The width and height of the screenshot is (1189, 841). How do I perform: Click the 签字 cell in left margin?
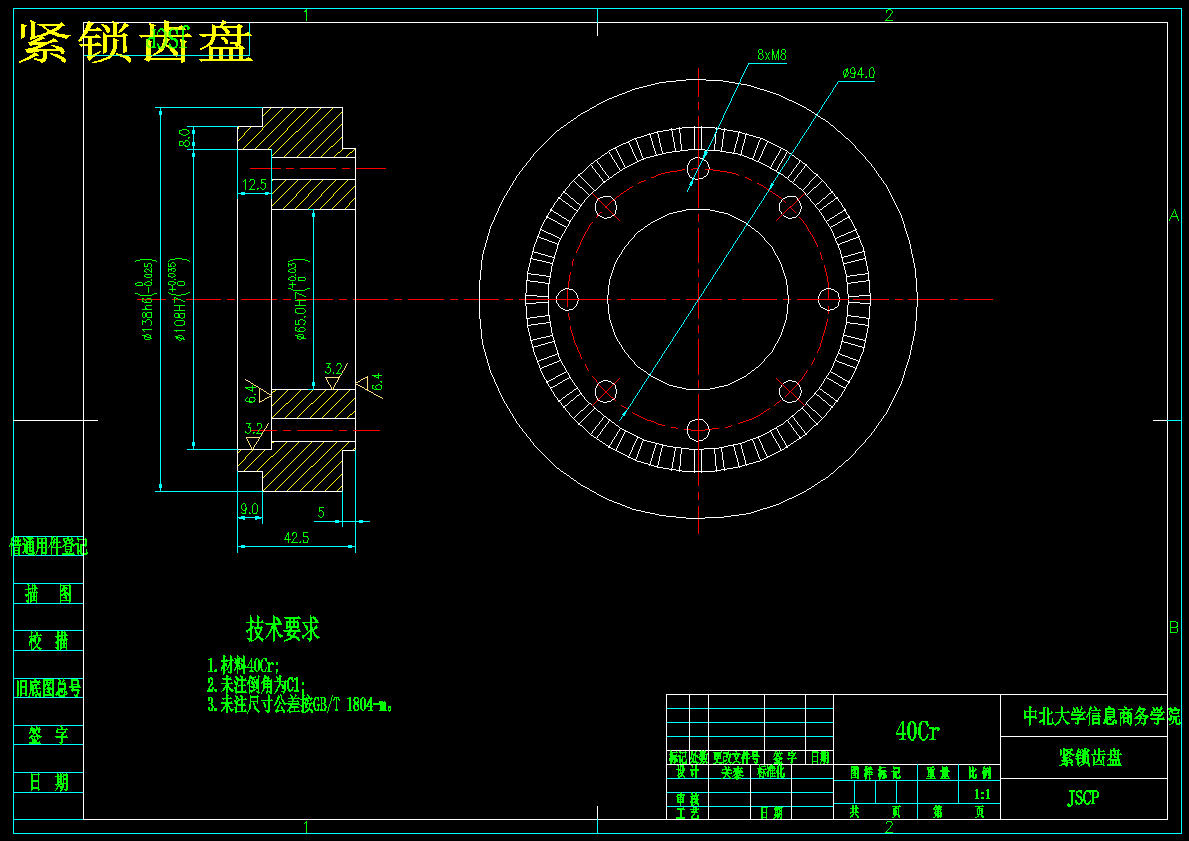click(x=49, y=735)
